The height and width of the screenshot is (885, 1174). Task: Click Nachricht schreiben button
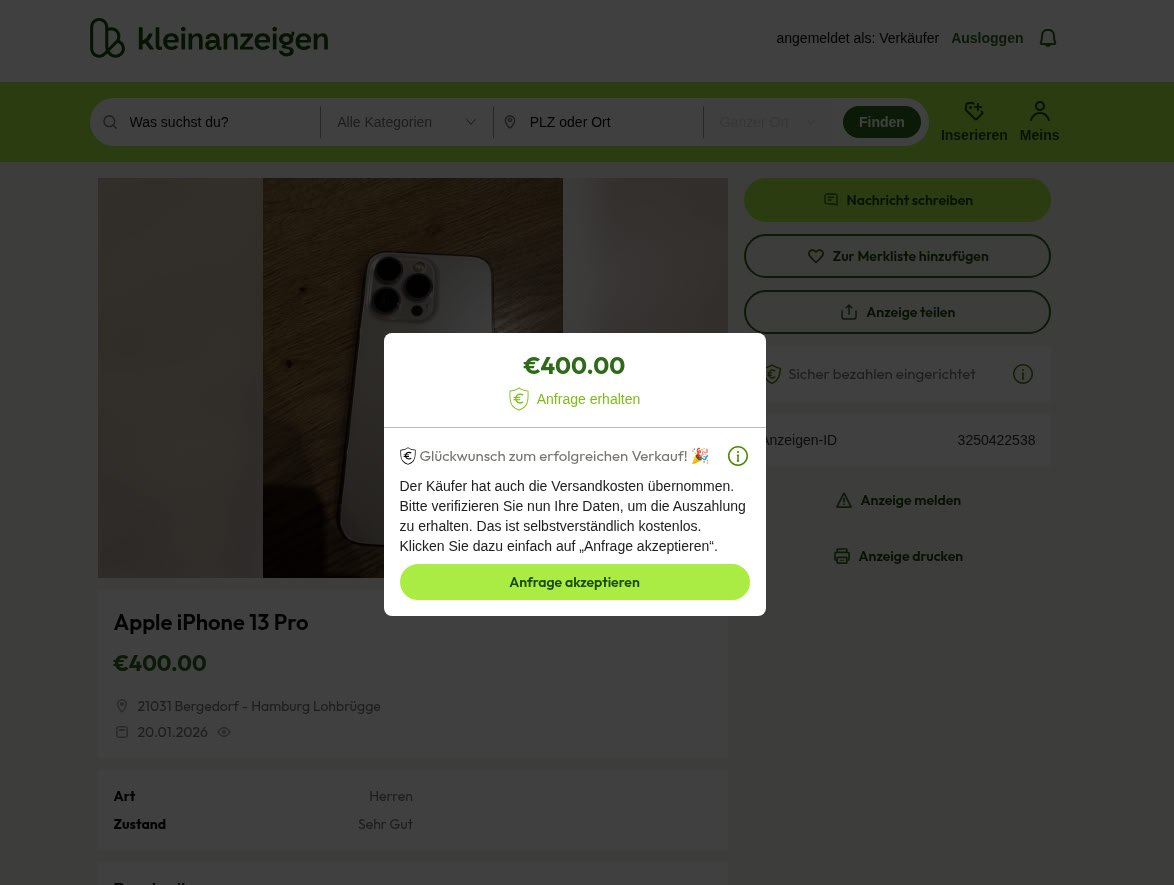[897, 200]
